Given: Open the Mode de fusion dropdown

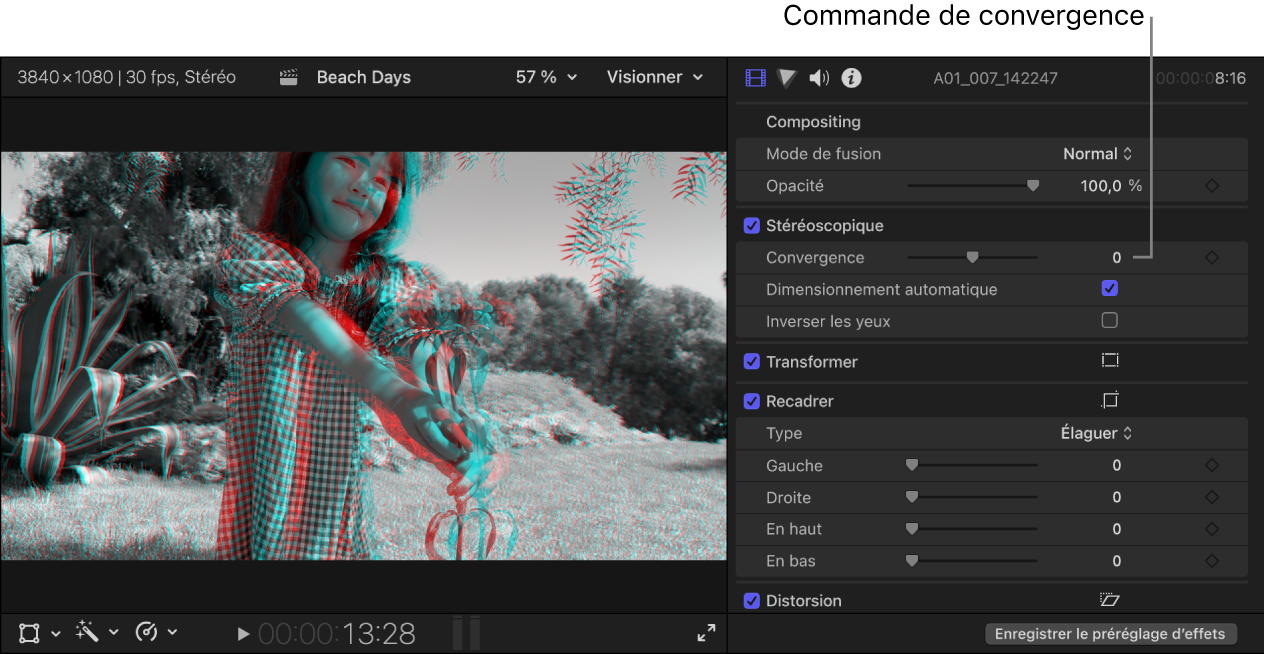Looking at the screenshot, I should click(x=1097, y=153).
